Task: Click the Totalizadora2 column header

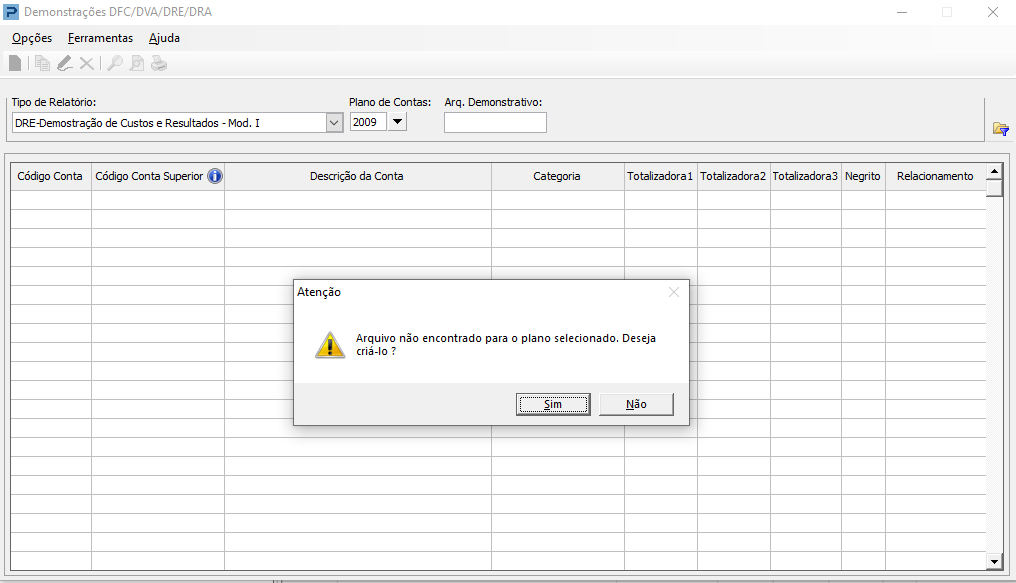Action: click(x=733, y=176)
